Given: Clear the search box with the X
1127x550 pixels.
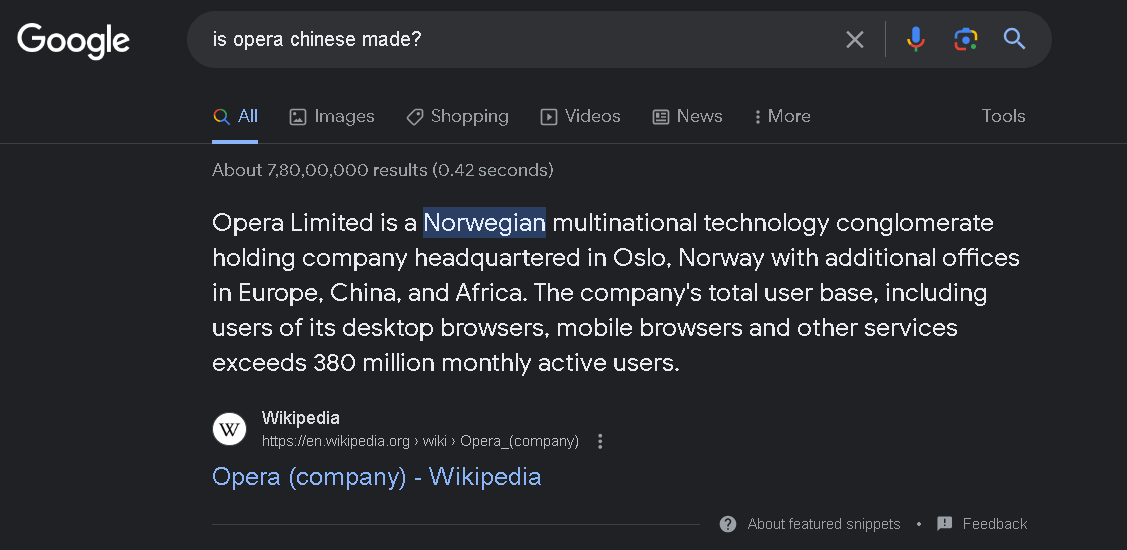Looking at the screenshot, I should click(855, 39).
